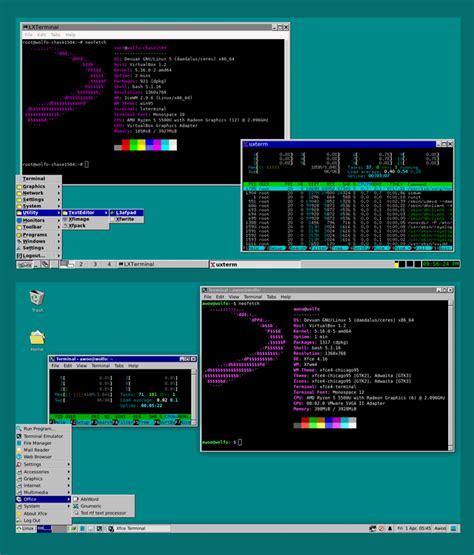Select Xfwrite from TextEditor submenu
Viewport: 474px width, 555px height.
(126, 219)
